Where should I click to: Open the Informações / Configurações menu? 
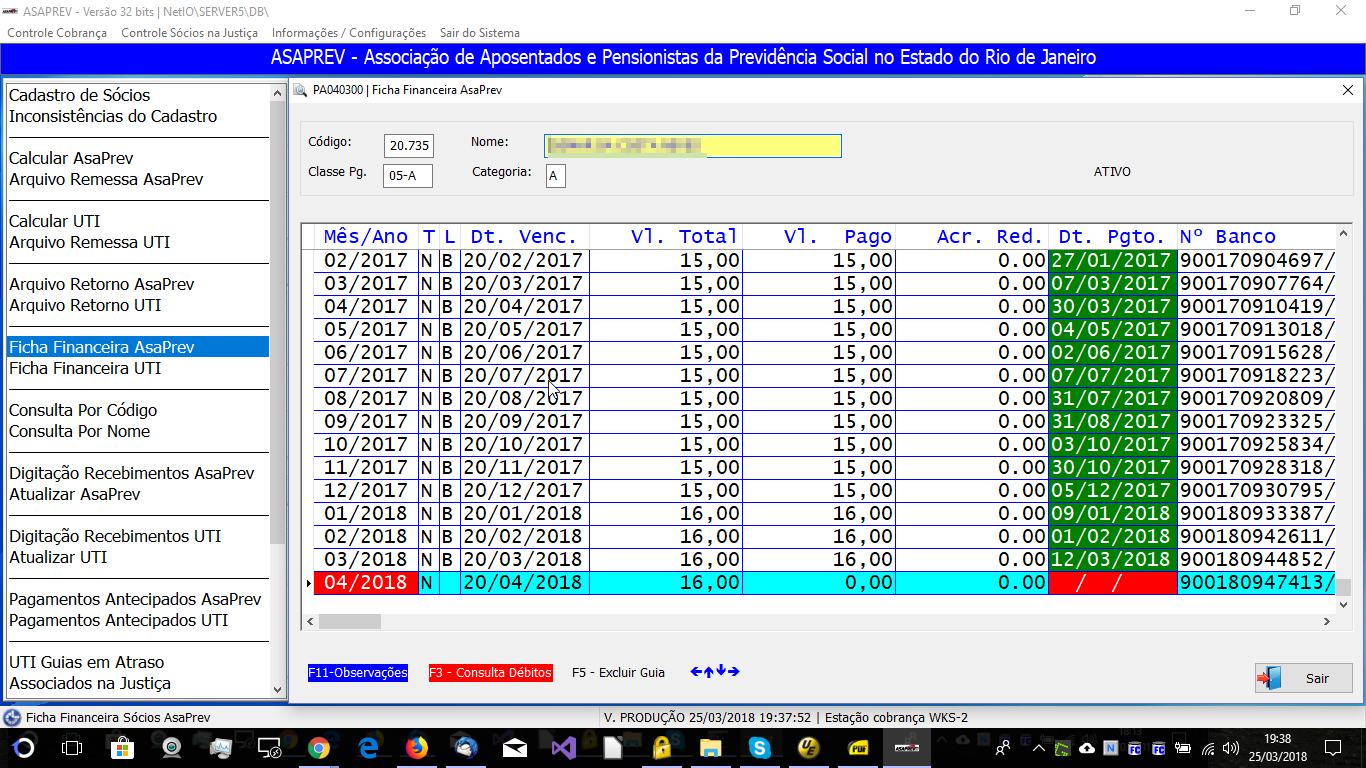(x=348, y=33)
